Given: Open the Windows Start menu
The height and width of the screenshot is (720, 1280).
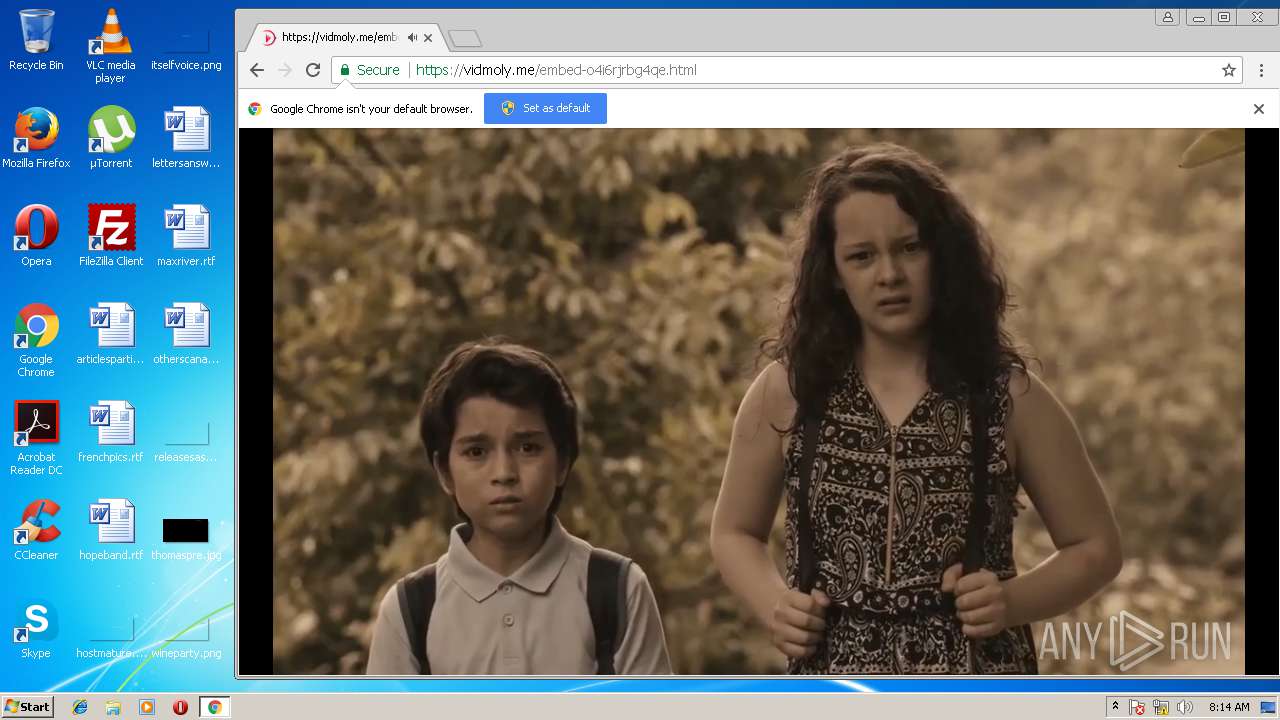Looking at the screenshot, I should coord(27,707).
